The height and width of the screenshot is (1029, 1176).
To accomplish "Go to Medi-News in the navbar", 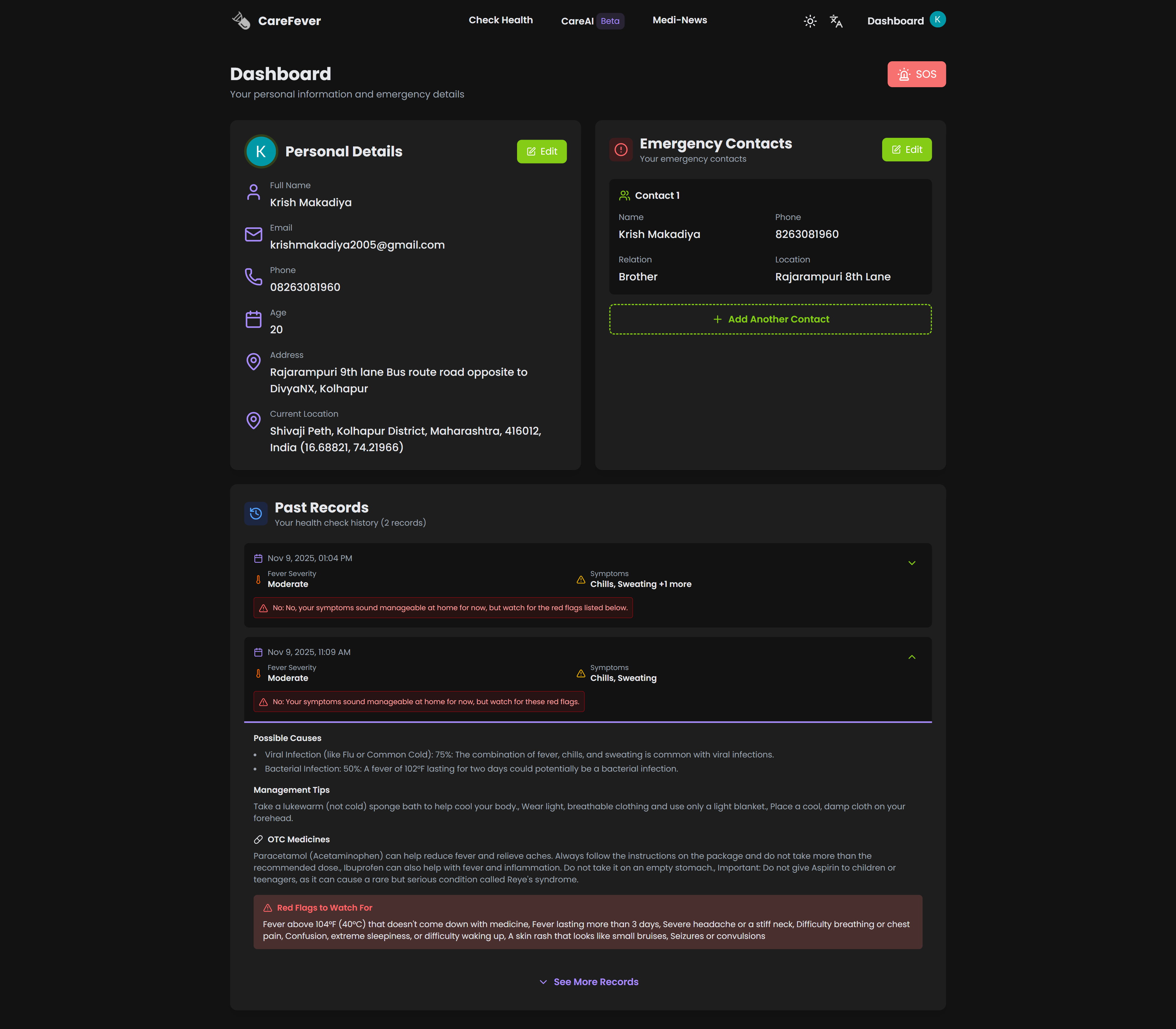I will [680, 20].
